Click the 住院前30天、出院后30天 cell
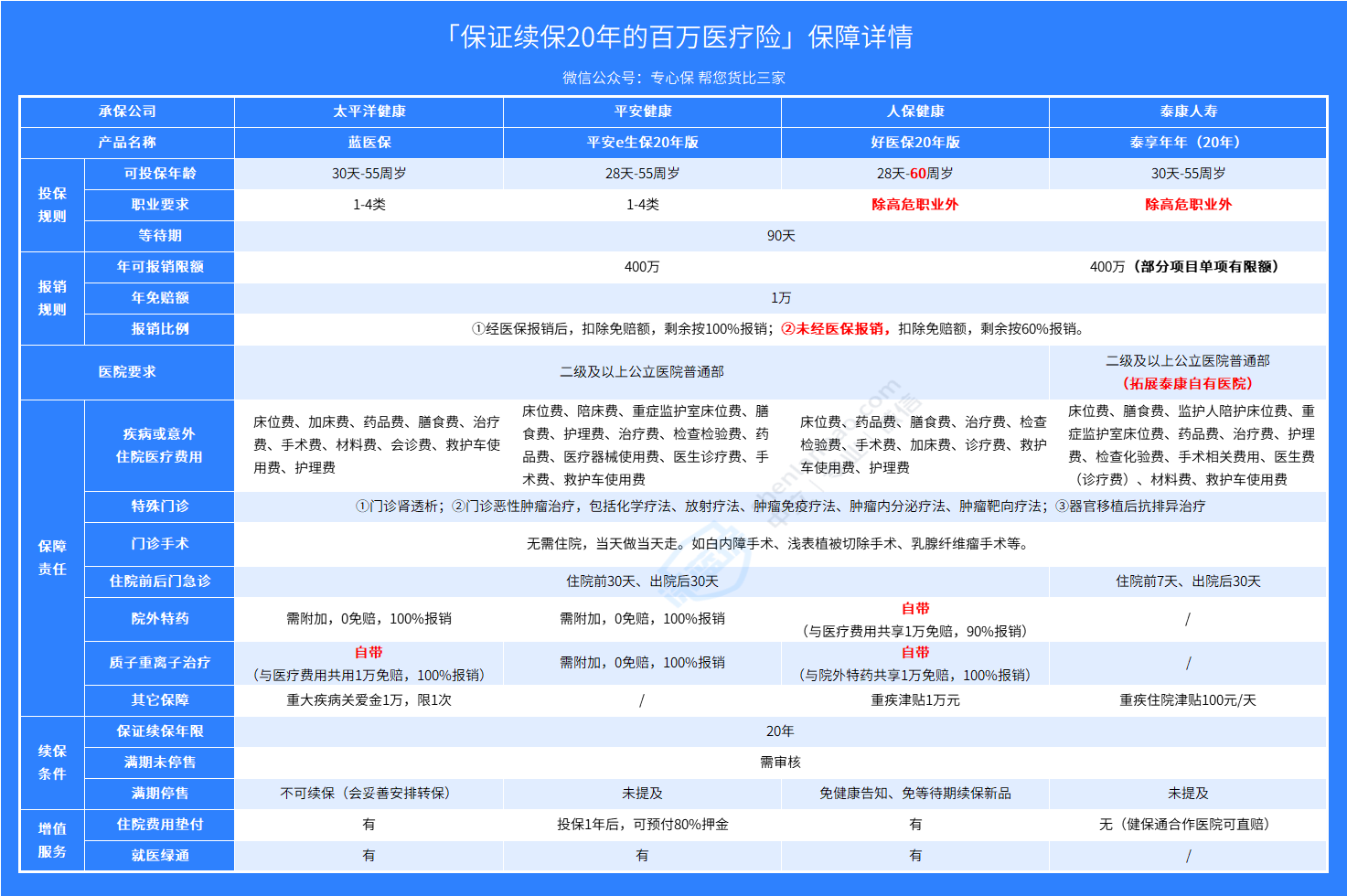 click(x=642, y=581)
